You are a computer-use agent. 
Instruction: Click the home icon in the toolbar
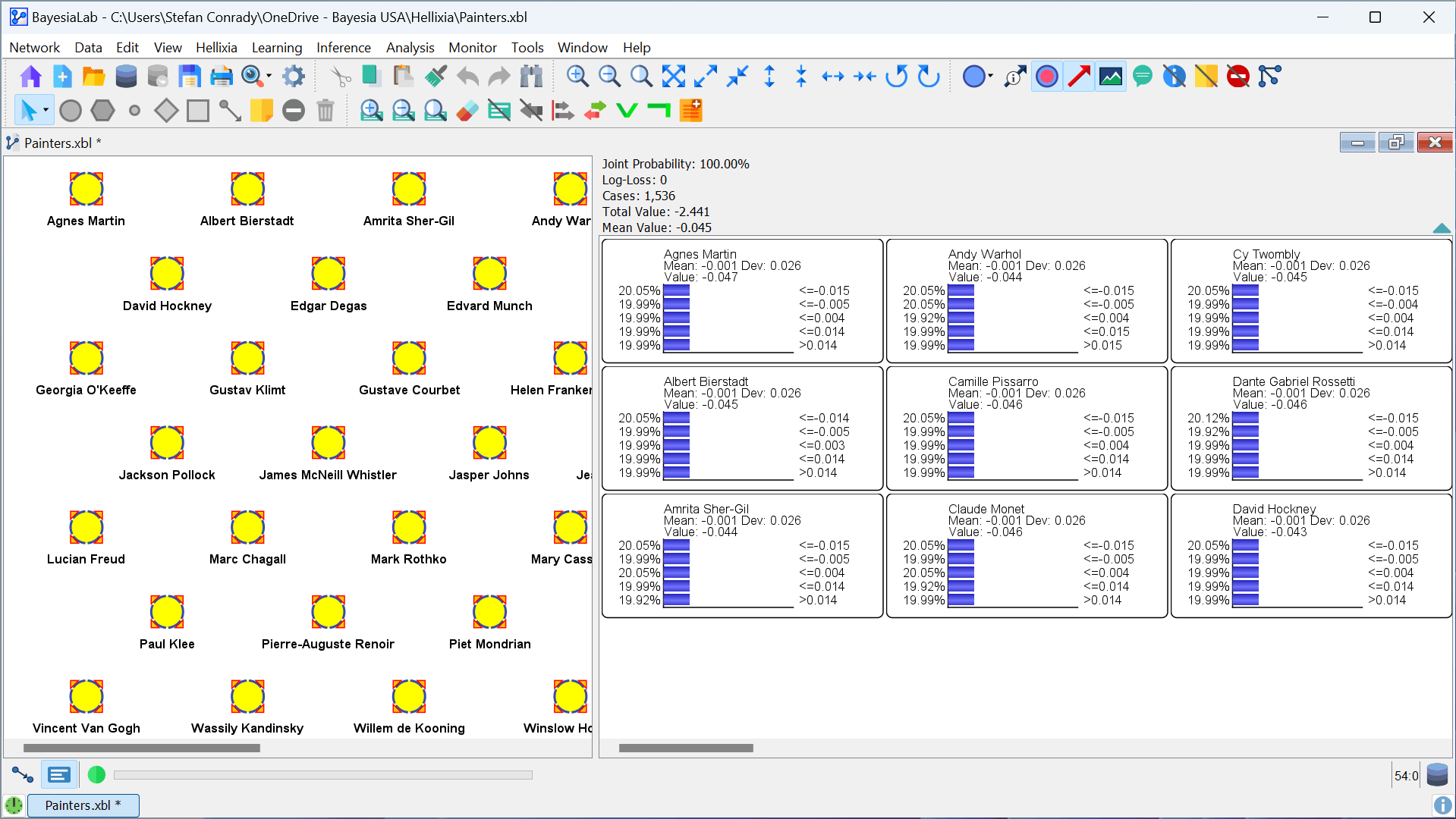pos(30,77)
